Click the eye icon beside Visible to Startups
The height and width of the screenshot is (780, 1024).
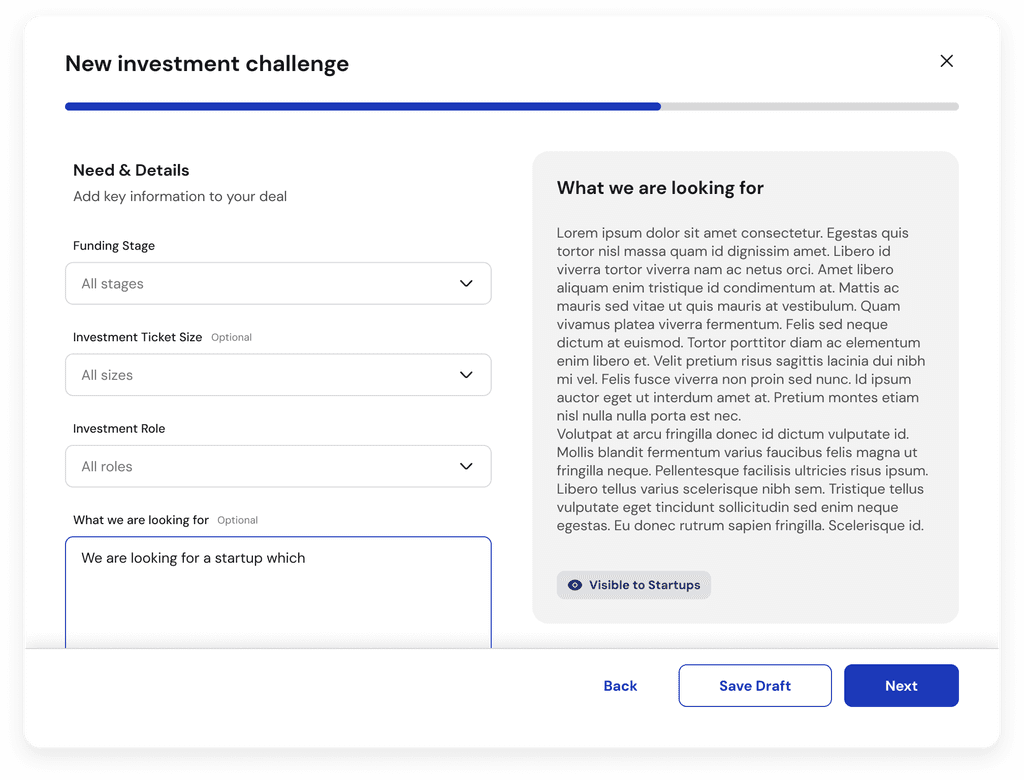pos(575,585)
